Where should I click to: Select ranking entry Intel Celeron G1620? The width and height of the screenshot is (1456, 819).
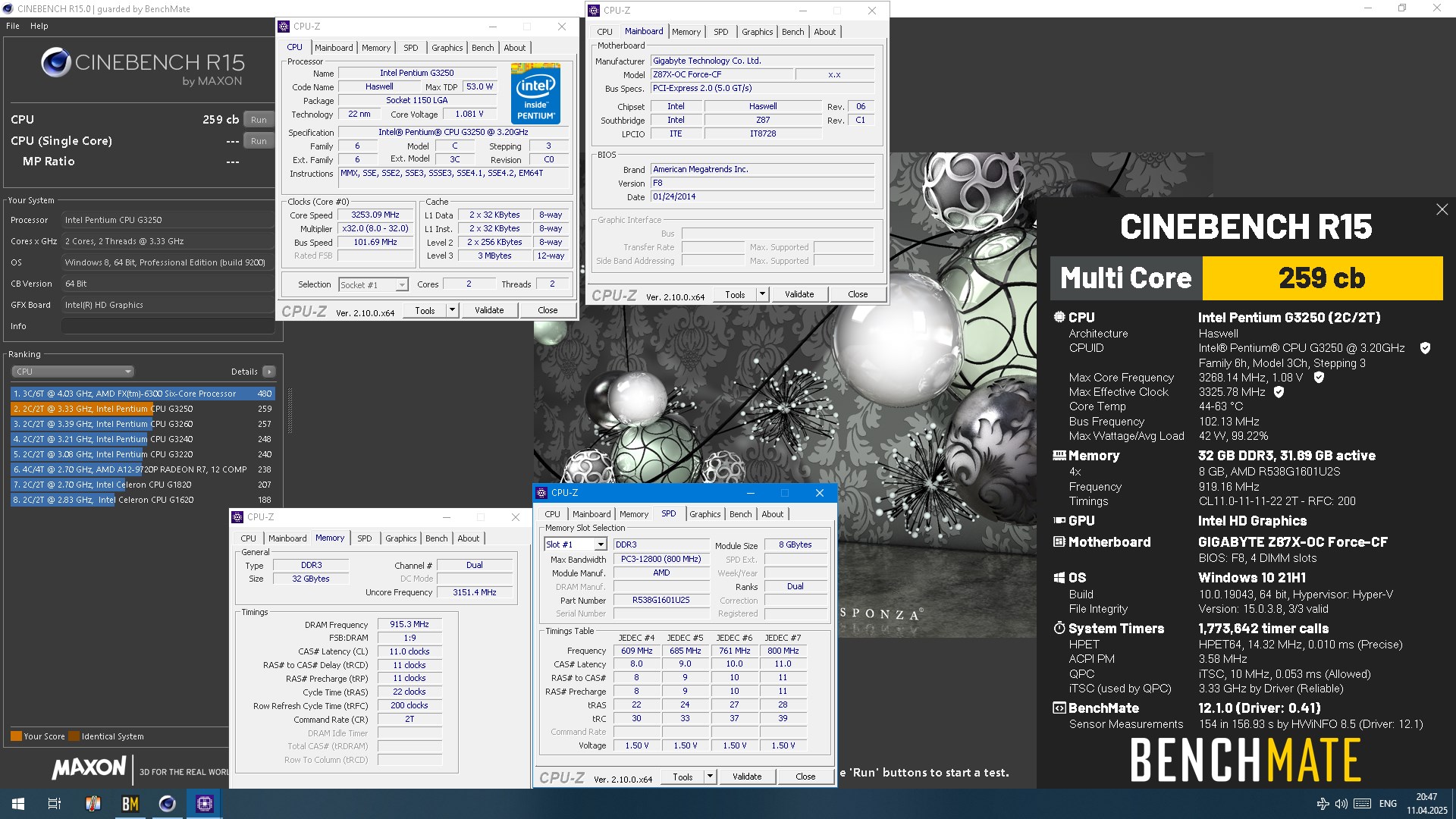coord(143,500)
